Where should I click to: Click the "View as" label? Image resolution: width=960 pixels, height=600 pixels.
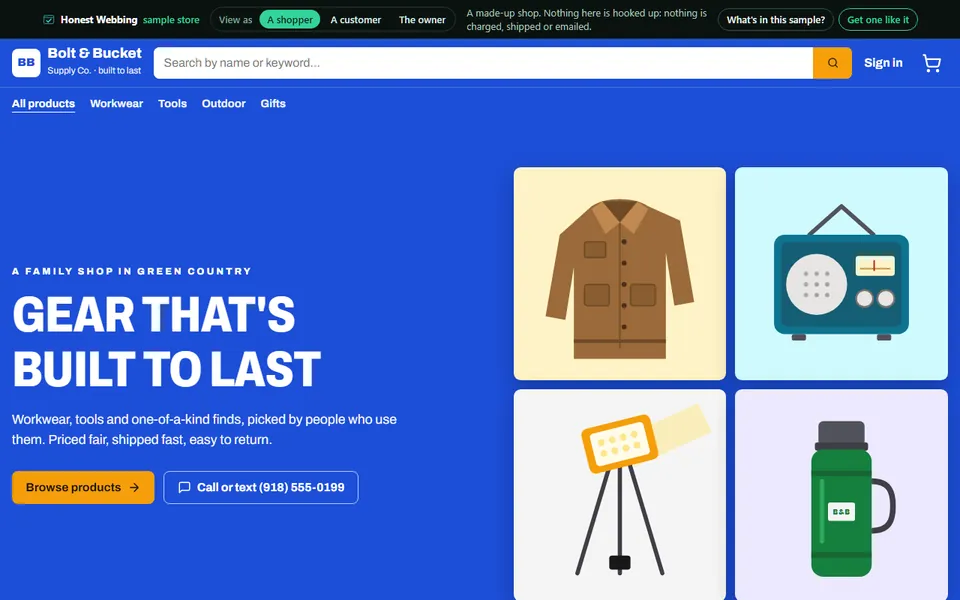pyautogui.click(x=235, y=20)
